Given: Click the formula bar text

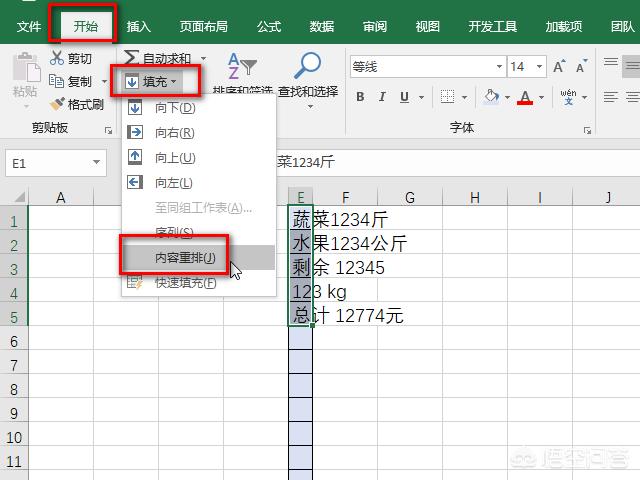Looking at the screenshot, I should tap(306, 162).
